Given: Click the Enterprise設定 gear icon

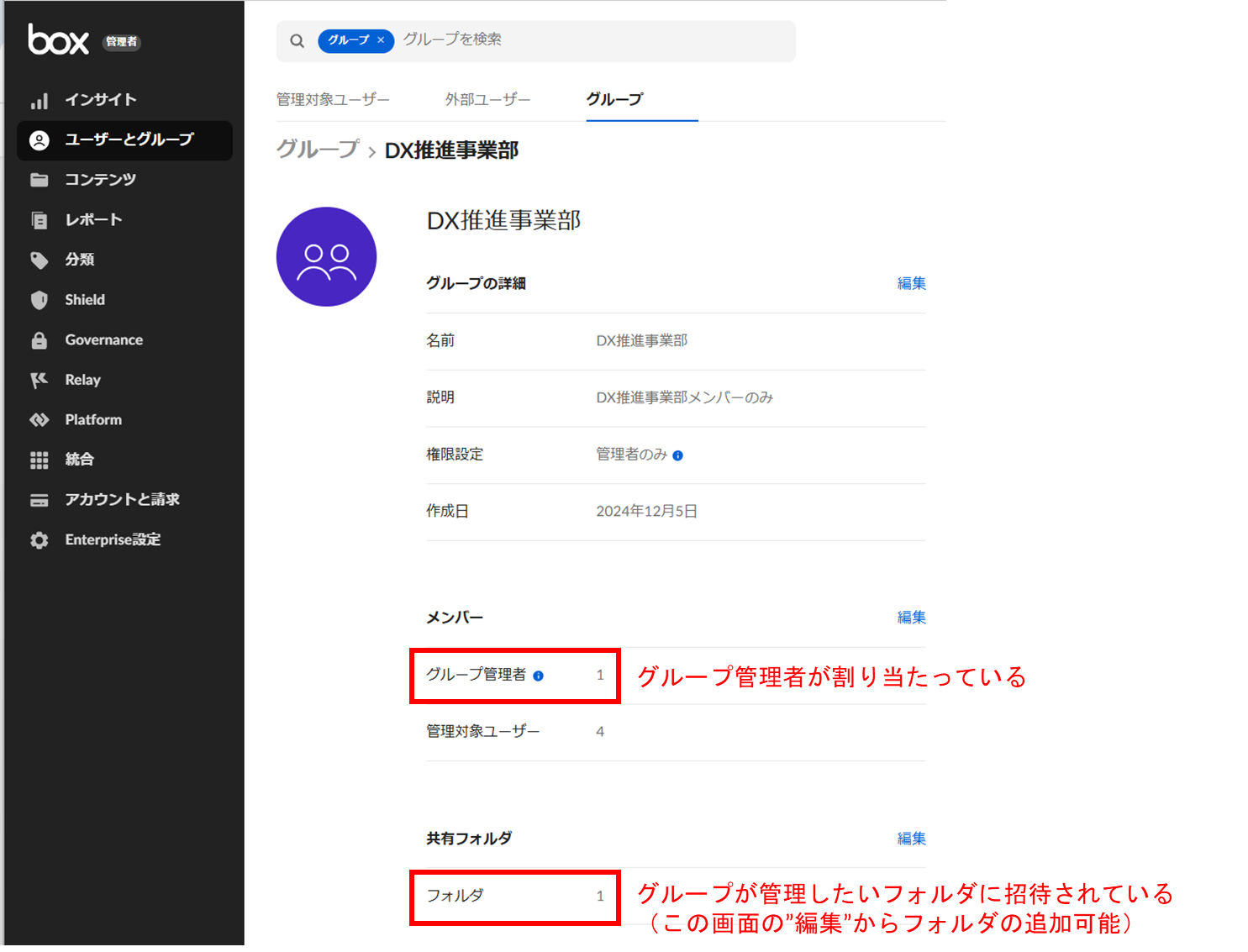Looking at the screenshot, I should click(39, 540).
